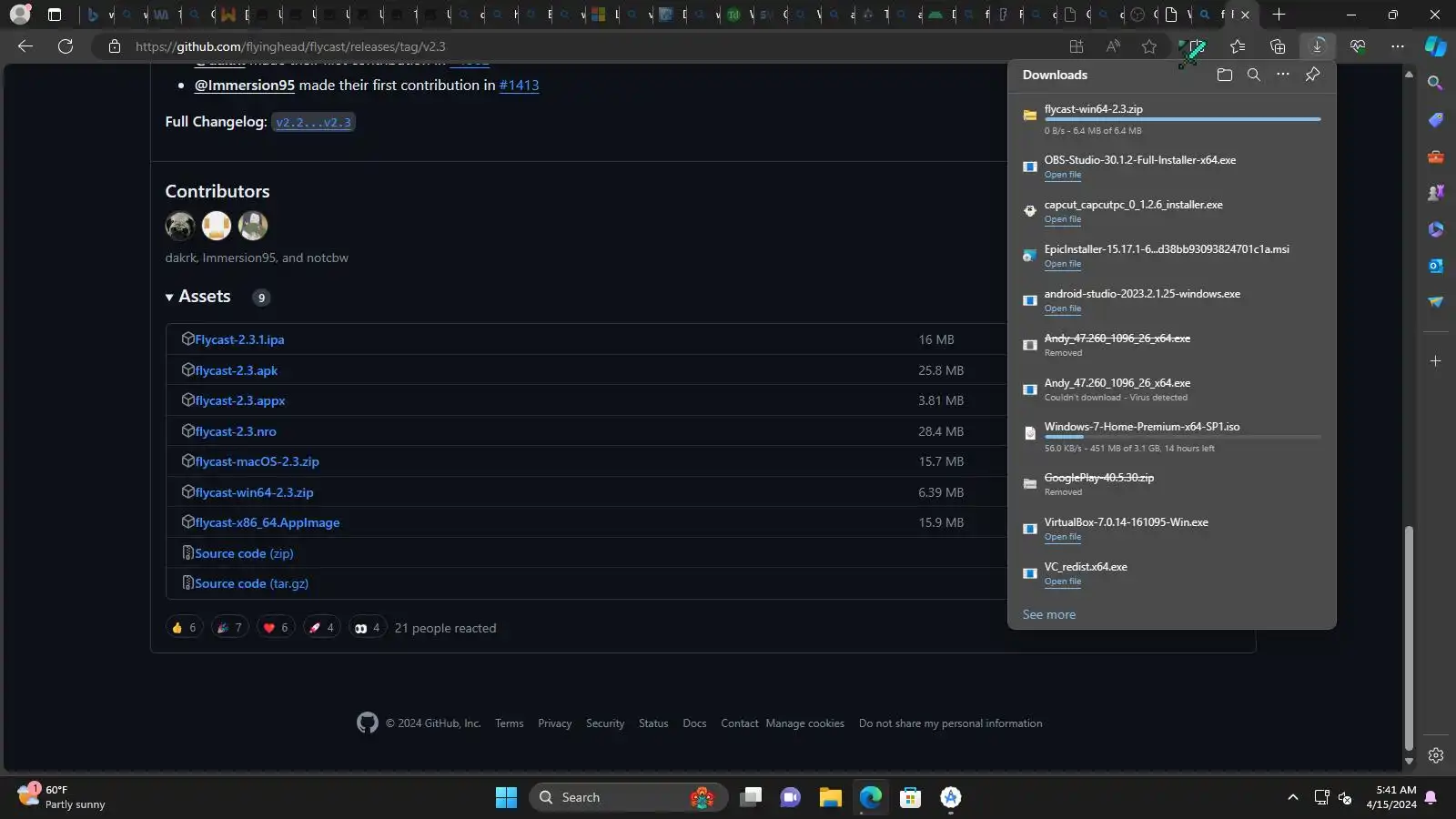Image resolution: width=1456 pixels, height=819 pixels.
Task: Click thumbs up reaction
Action: point(185,628)
